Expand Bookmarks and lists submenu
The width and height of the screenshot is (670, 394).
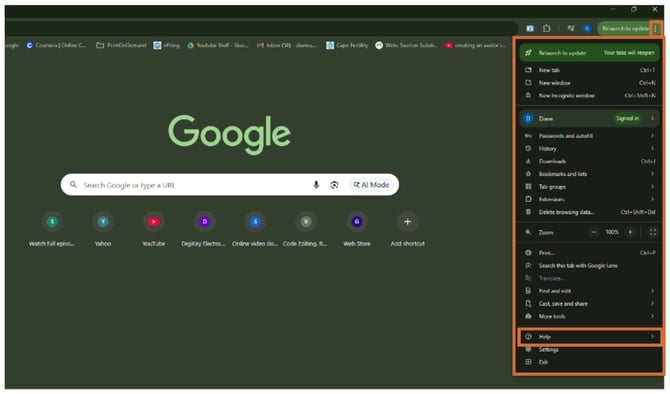(590, 174)
